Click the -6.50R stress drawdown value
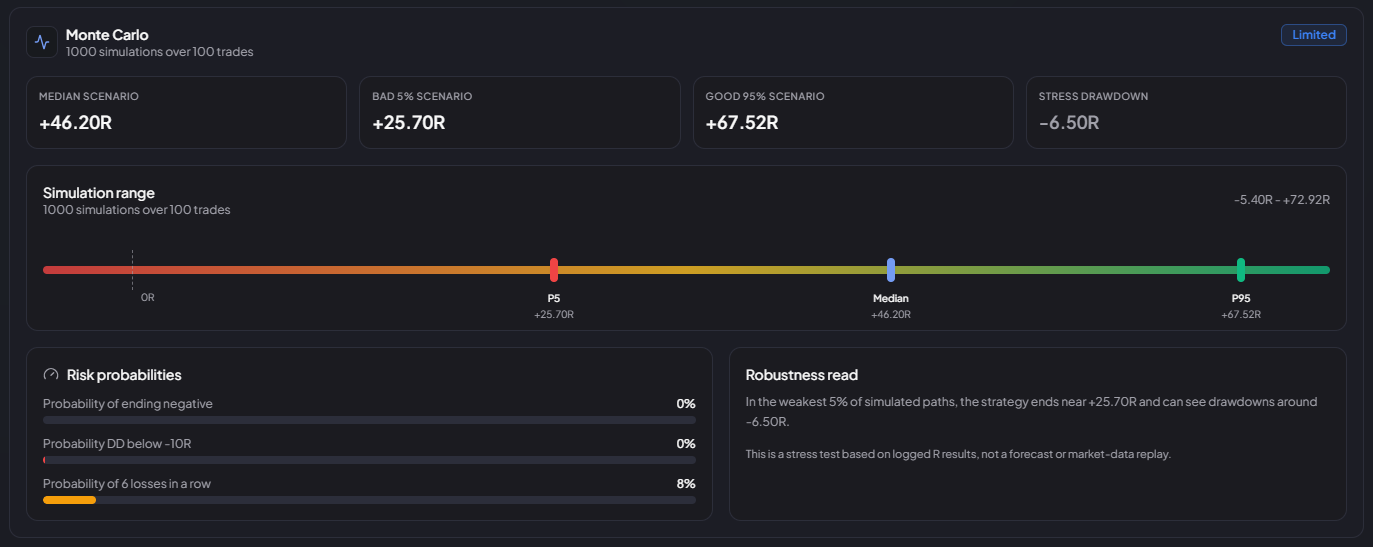The image size is (1373, 547). click(1069, 123)
